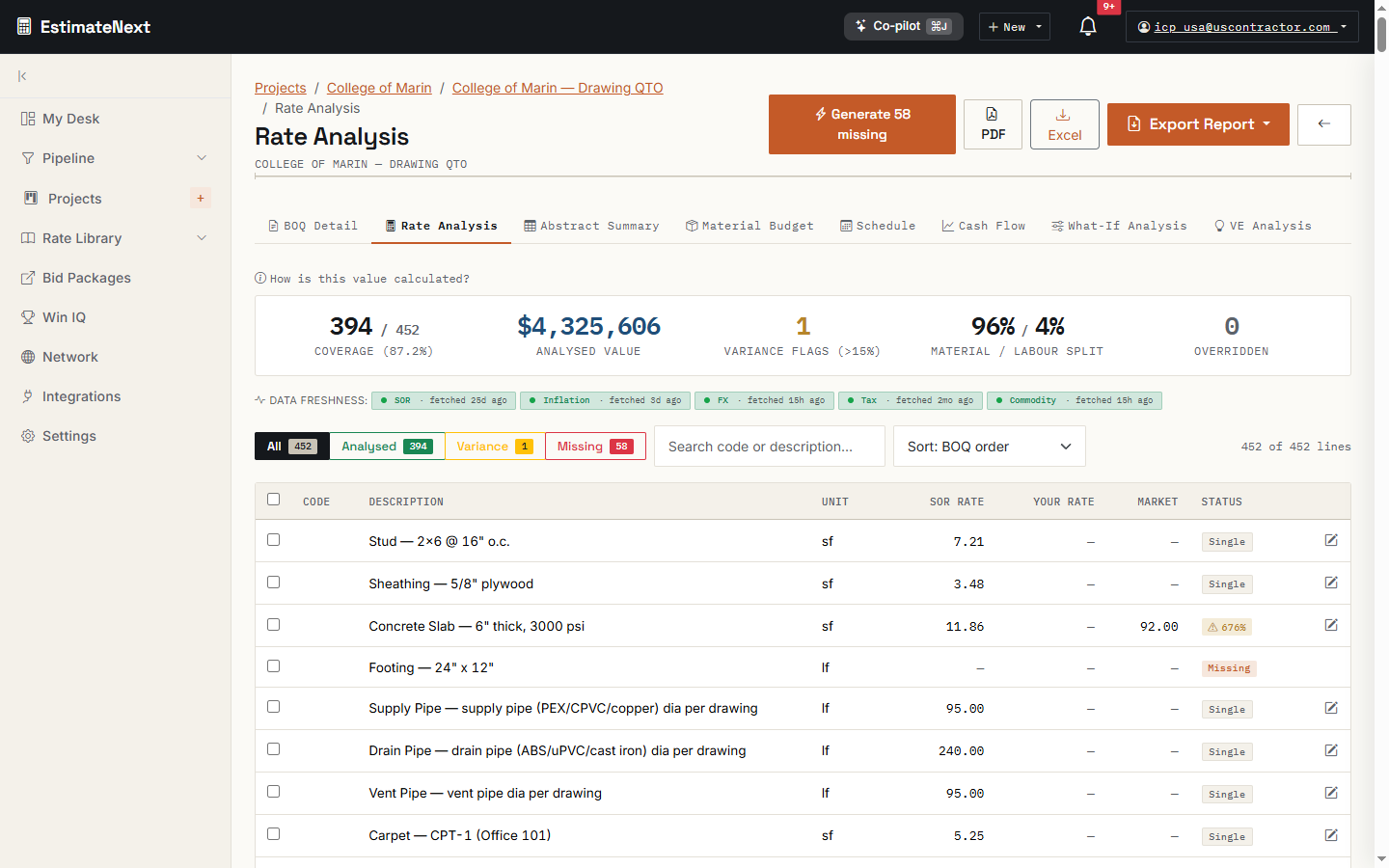Viewport: 1389px width, 868px height.
Task: Follow the Projects breadcrumb link
Action: tap(281, 88)
